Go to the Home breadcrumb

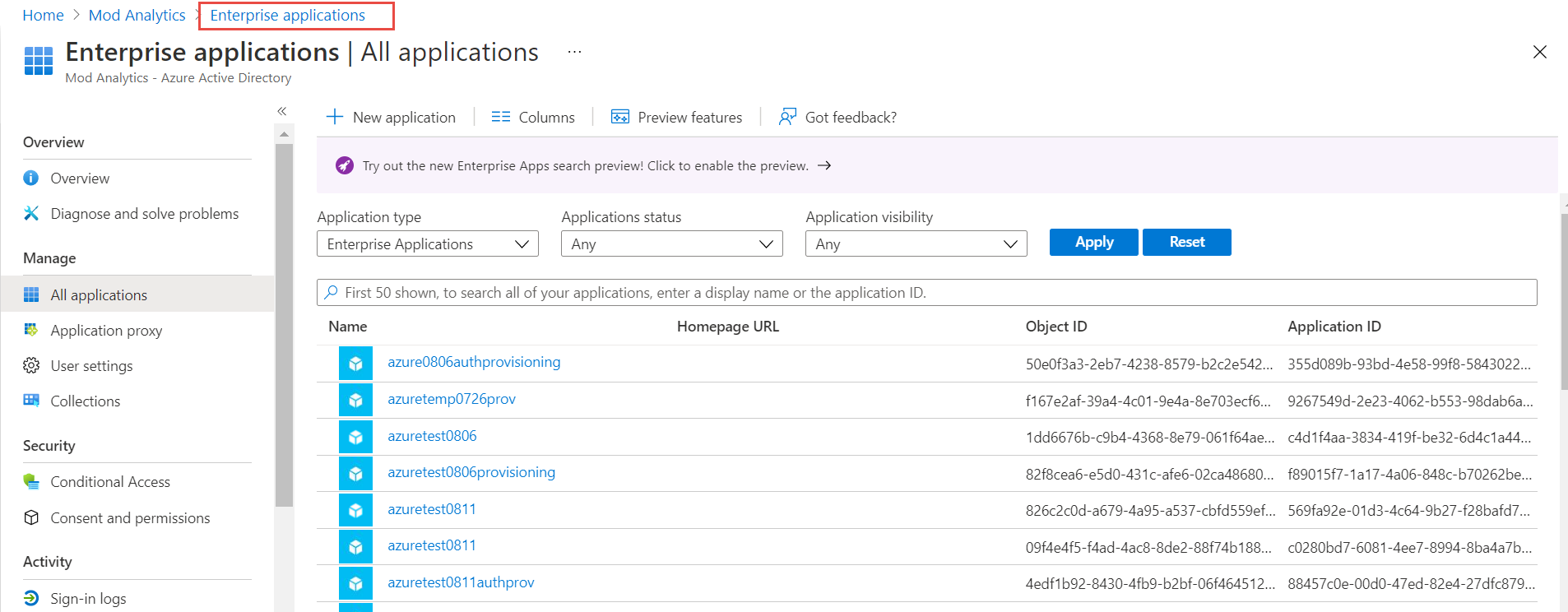coord(43,15)
